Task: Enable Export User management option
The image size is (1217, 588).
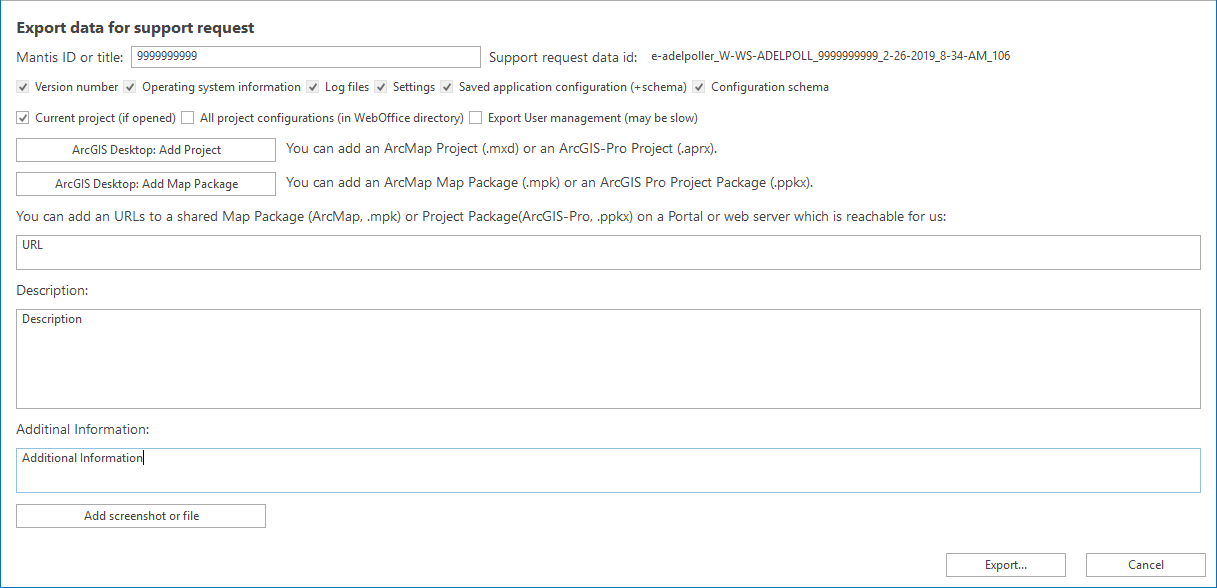Action: pyautogui.click(x=475, y=118)
